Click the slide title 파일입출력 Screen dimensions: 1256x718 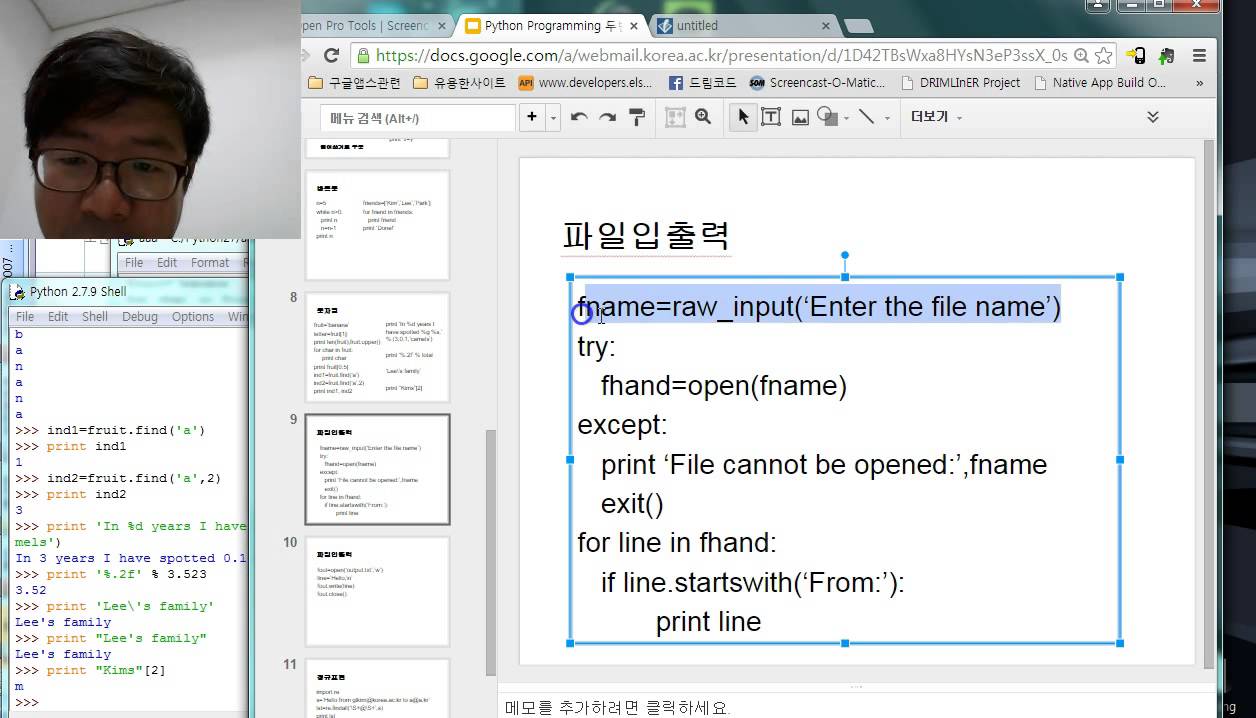pyautogui.click(x=646, y=236)
